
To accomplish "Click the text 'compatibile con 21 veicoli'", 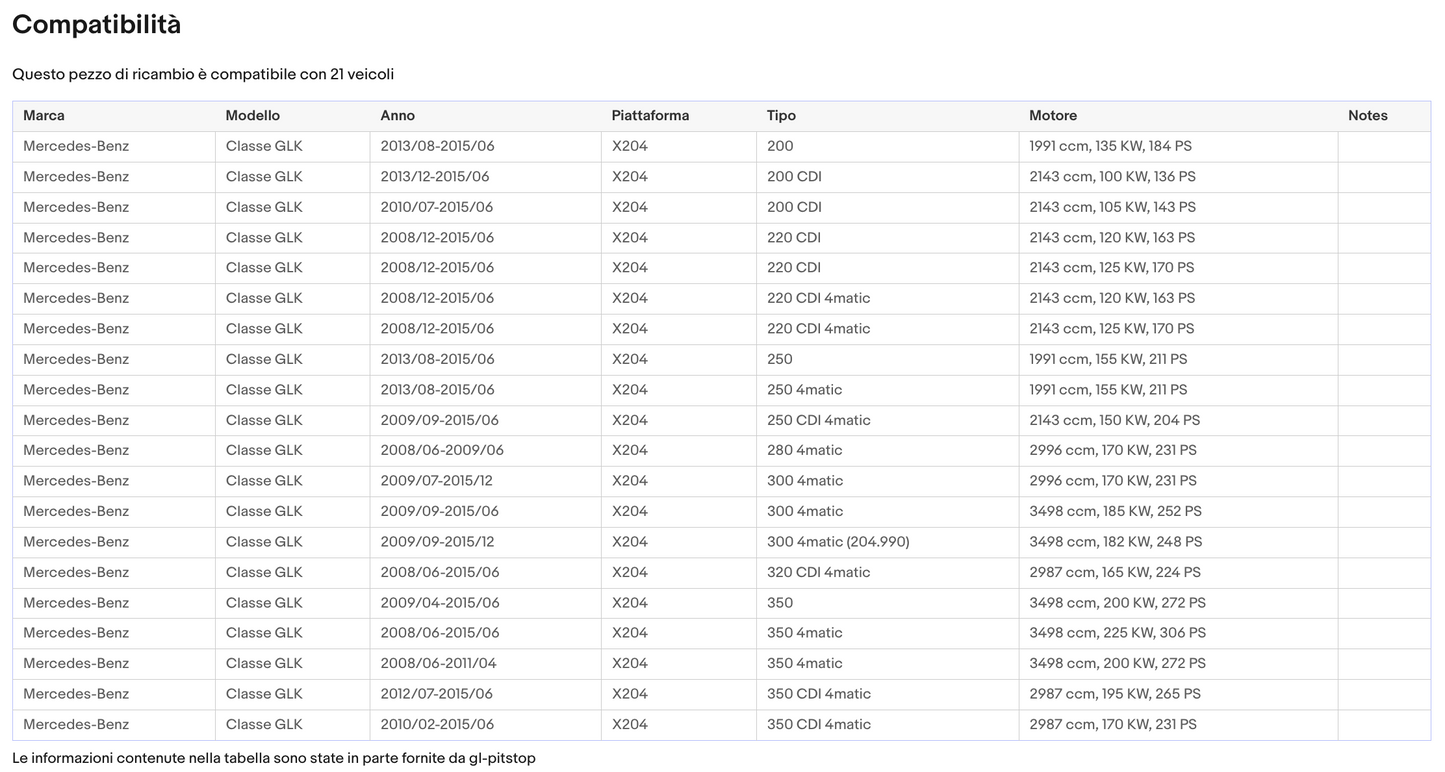I will (302, 75).
